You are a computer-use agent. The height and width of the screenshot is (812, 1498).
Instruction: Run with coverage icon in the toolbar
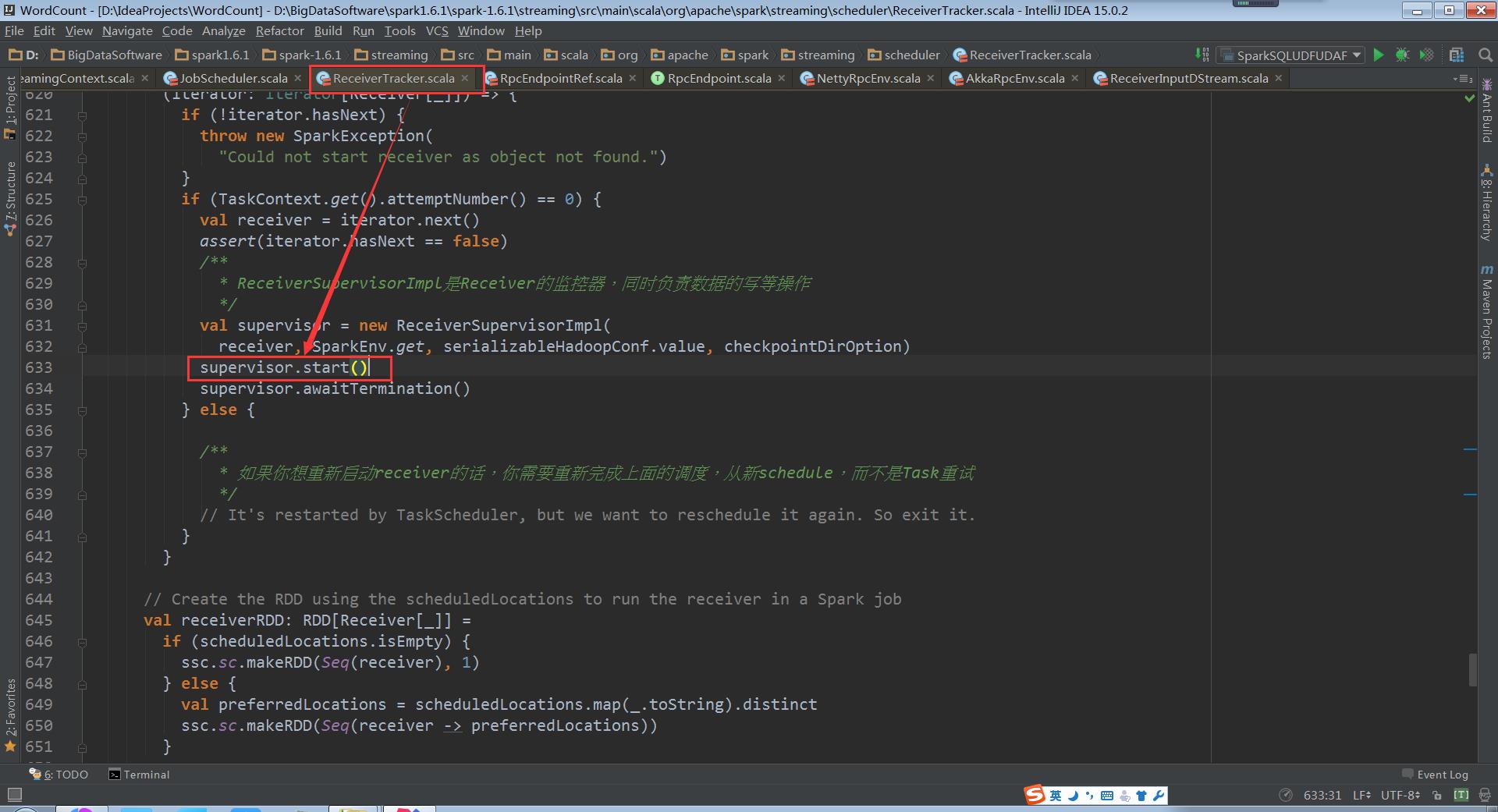tap(1426, 55)
